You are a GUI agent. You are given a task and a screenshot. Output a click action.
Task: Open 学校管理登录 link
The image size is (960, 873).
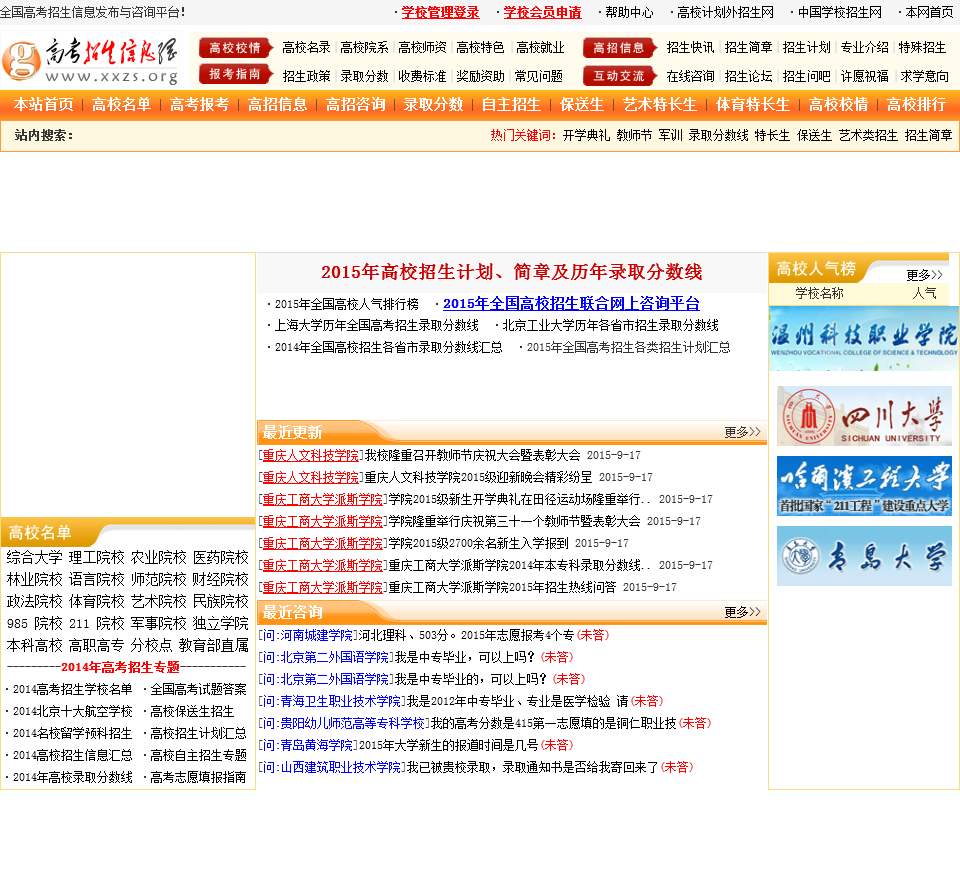click(440, 13)
